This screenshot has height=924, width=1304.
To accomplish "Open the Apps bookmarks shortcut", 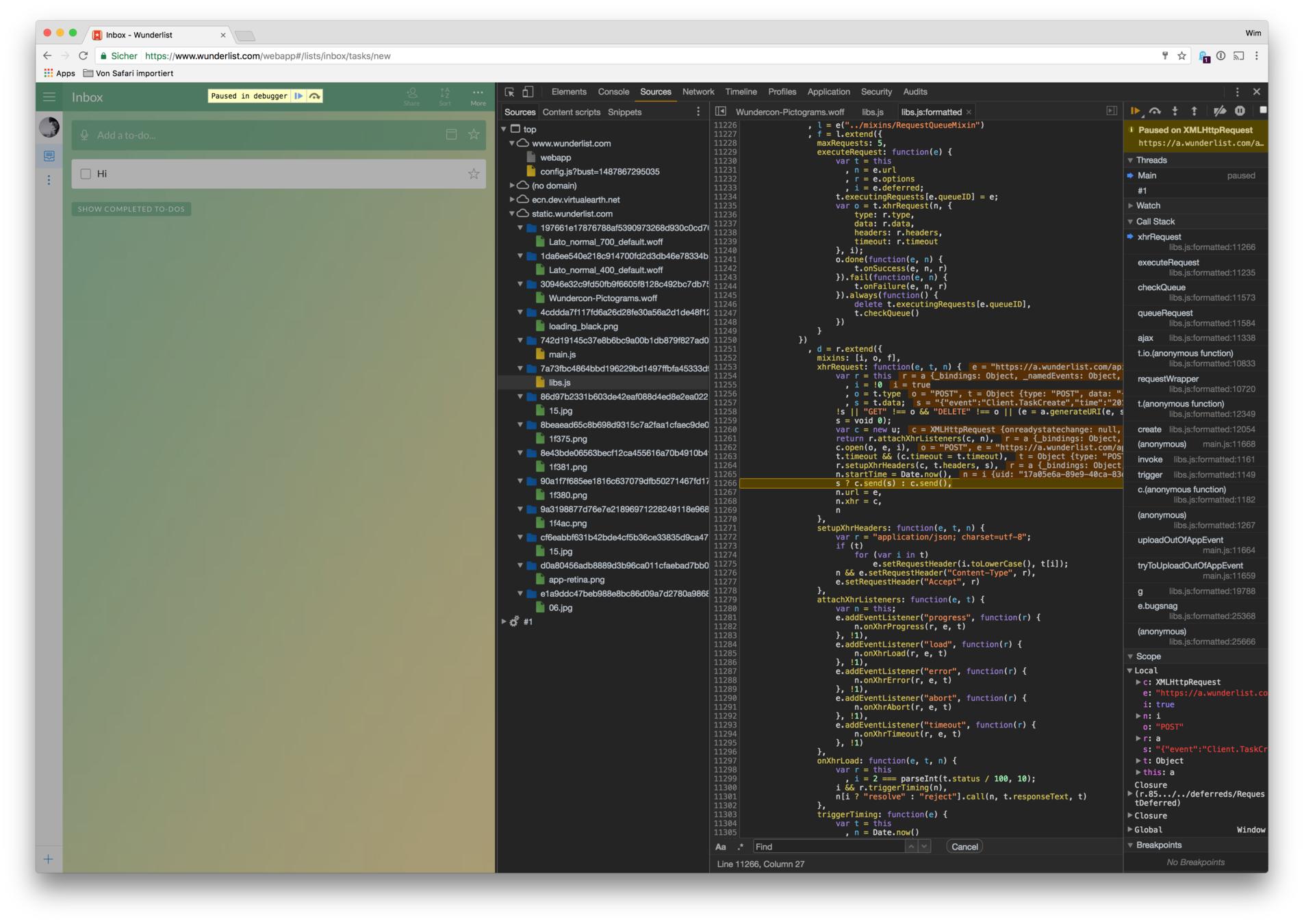I will [60, 73].
